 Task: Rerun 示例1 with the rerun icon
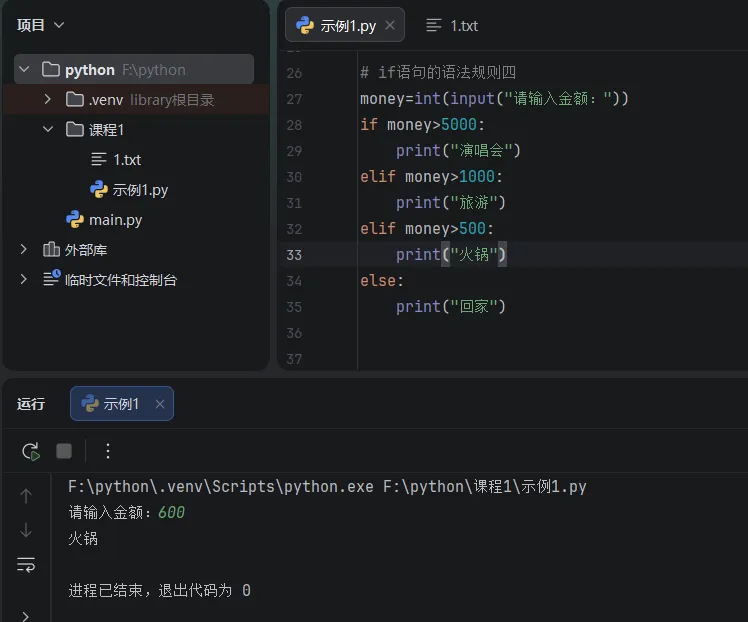(31, 451)
